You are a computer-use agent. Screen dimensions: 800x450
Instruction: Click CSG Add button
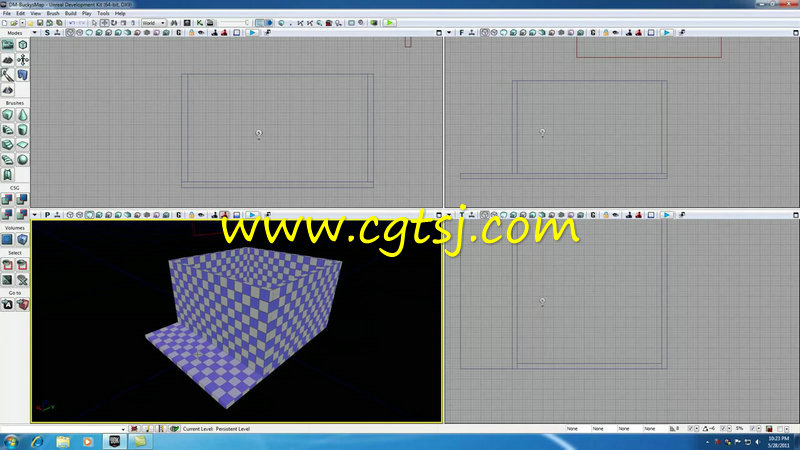8,199
